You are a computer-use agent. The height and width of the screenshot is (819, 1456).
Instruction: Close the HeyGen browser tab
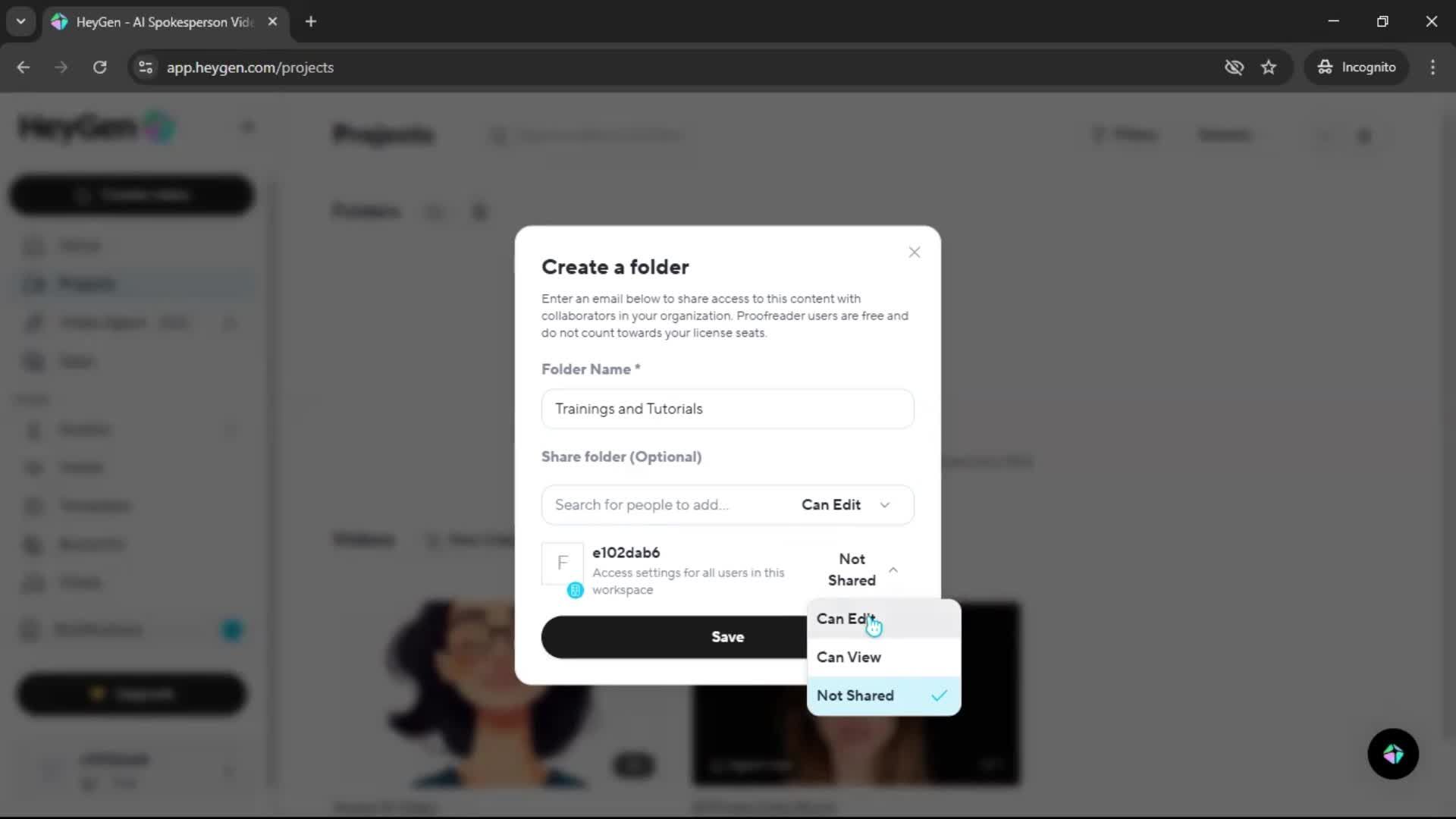[x=272, y=22]
